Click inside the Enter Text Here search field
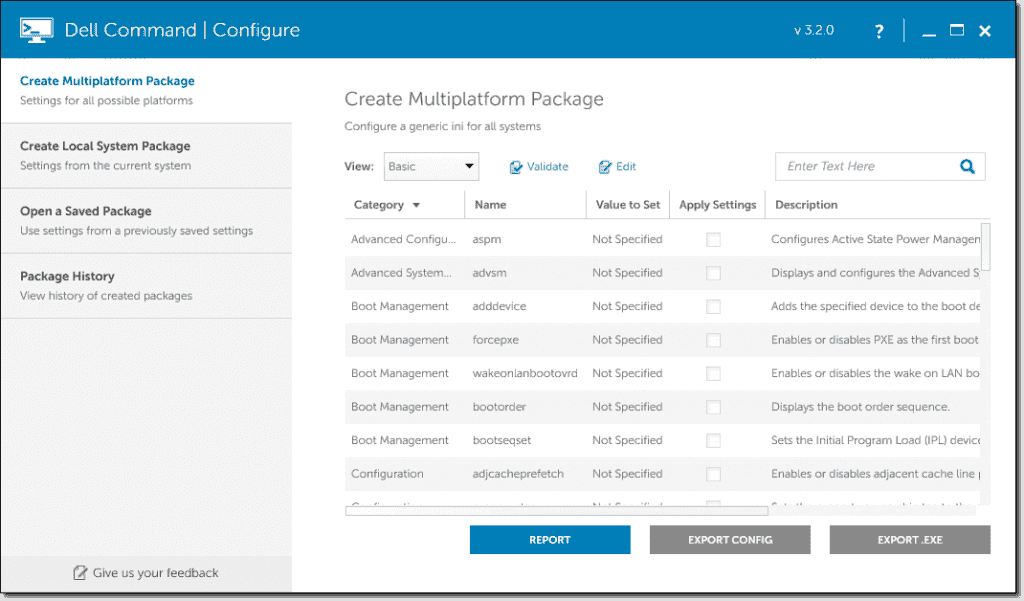 tap(860, 166)
